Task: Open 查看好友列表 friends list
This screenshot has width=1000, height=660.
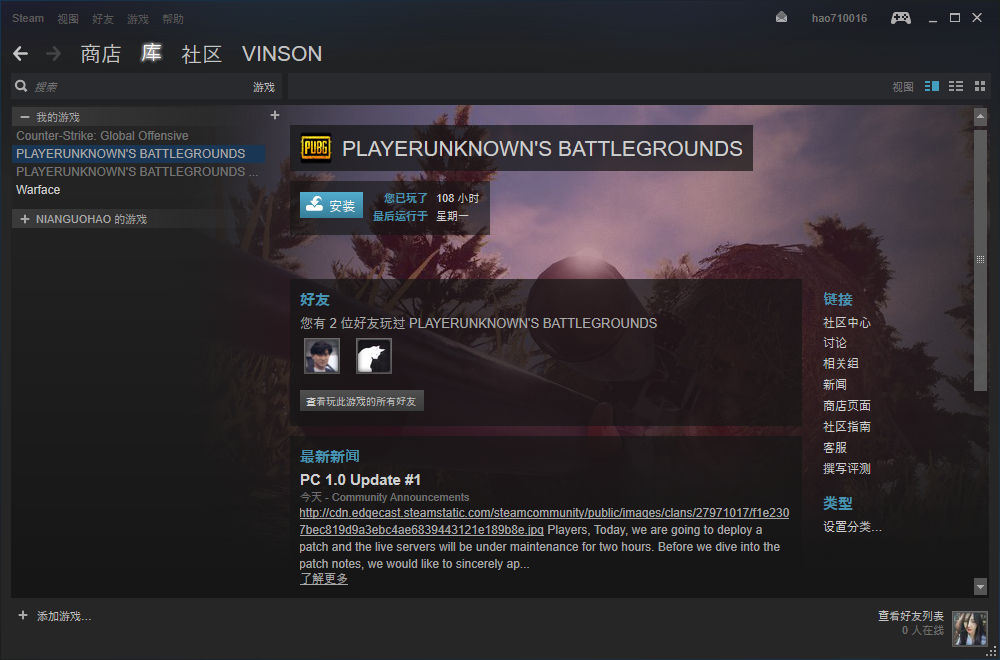Action: [x=911, y=616]
